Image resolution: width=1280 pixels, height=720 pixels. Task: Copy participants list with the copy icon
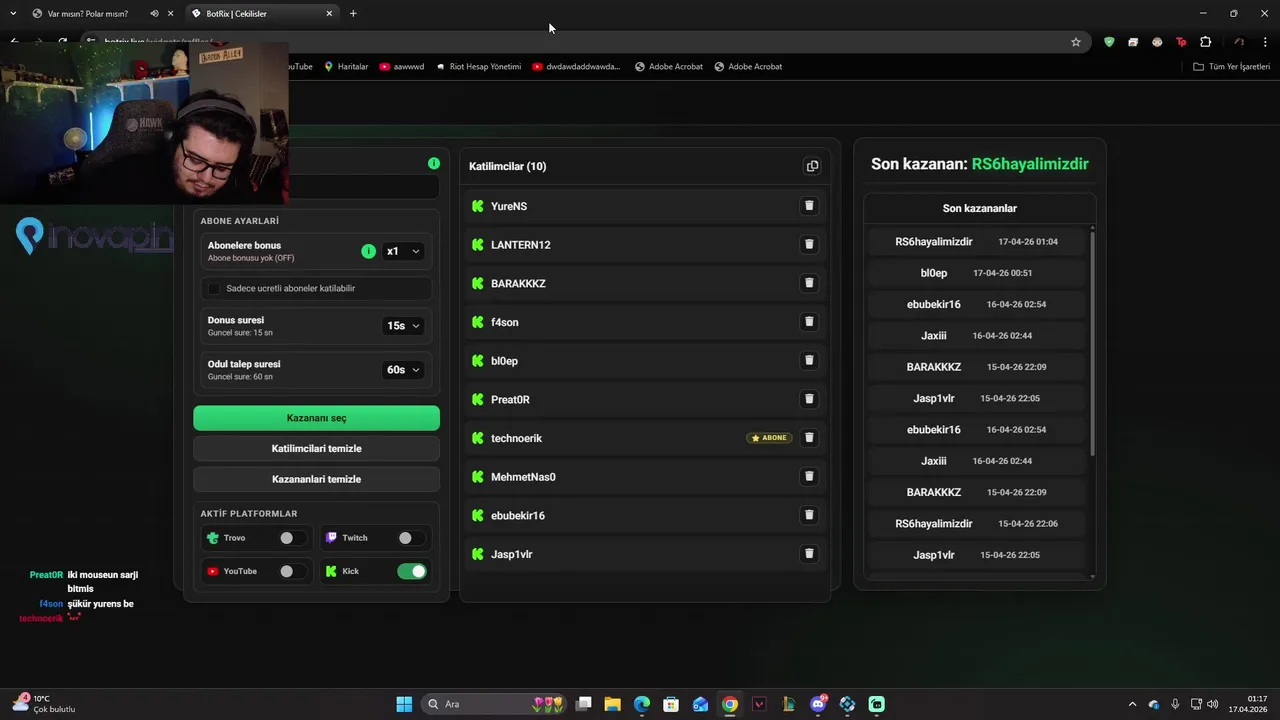point(812,166)
